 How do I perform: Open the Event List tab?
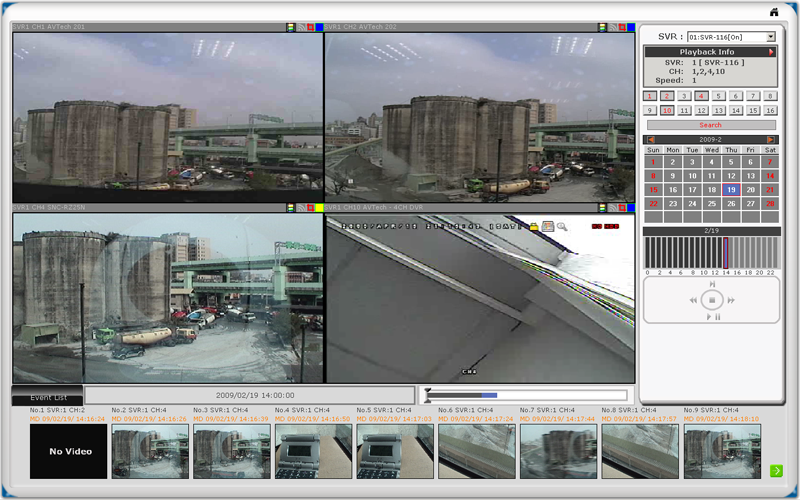point(47,397)
